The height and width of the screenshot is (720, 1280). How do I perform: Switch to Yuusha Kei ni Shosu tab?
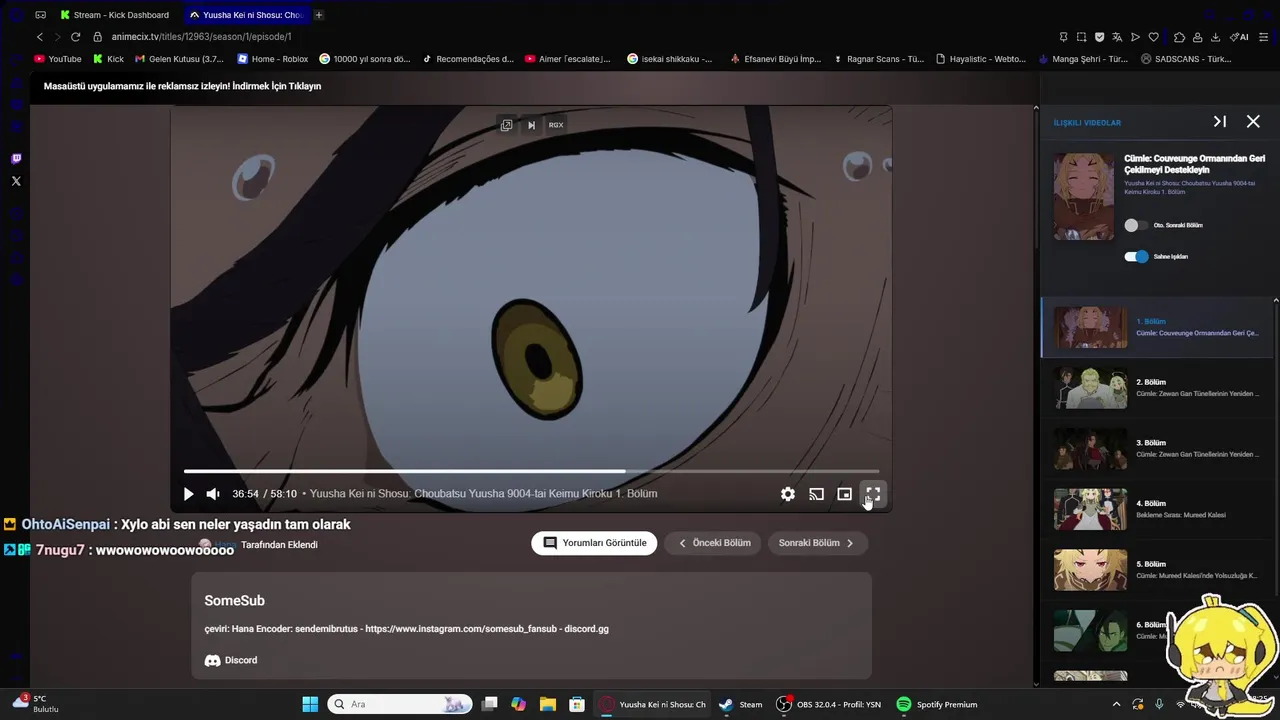247,15
